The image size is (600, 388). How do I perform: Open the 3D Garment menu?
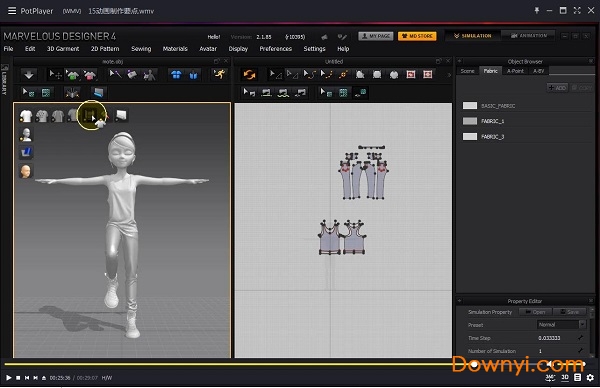pos(63,49)
